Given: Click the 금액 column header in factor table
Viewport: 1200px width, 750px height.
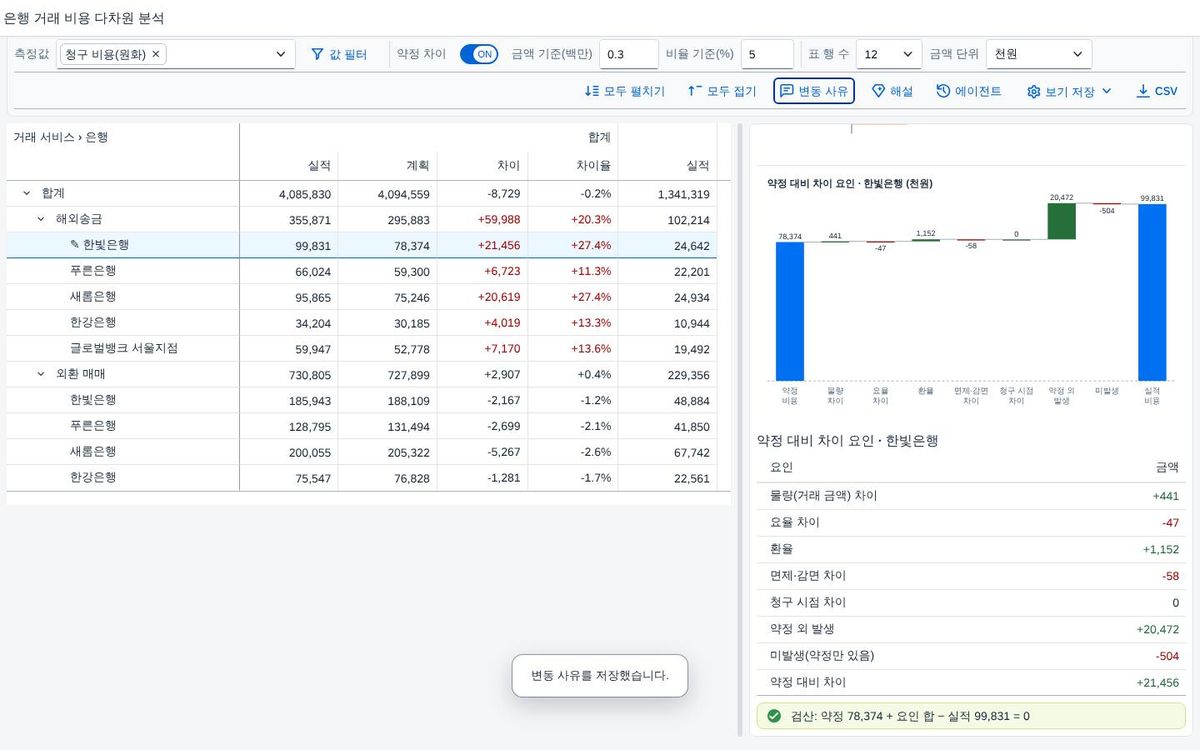Looking at the screenshot, I should point(1167,467).
